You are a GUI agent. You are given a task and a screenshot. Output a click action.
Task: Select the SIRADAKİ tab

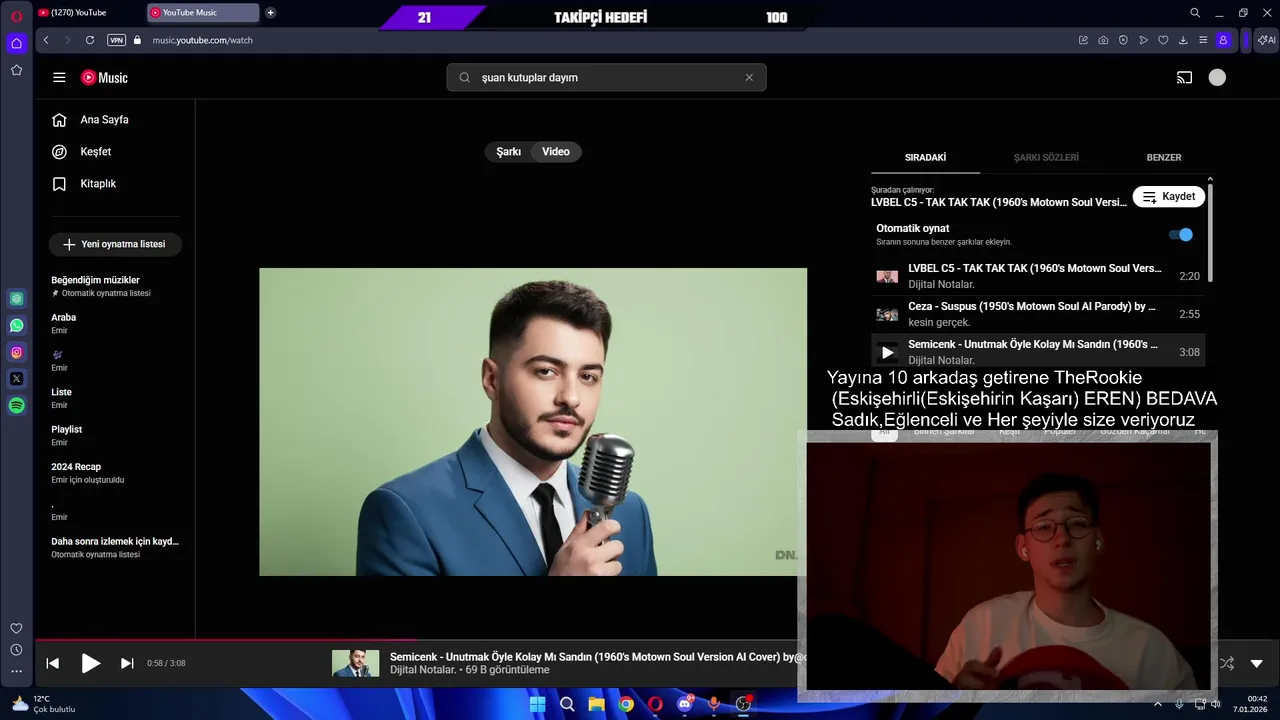(925, 157)
